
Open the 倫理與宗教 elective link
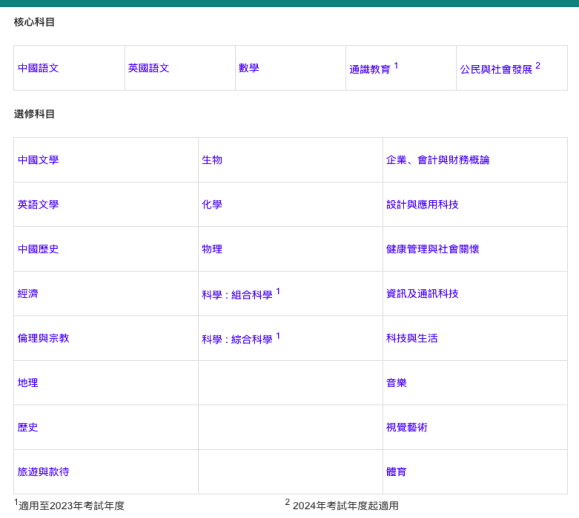coord(43,338)
